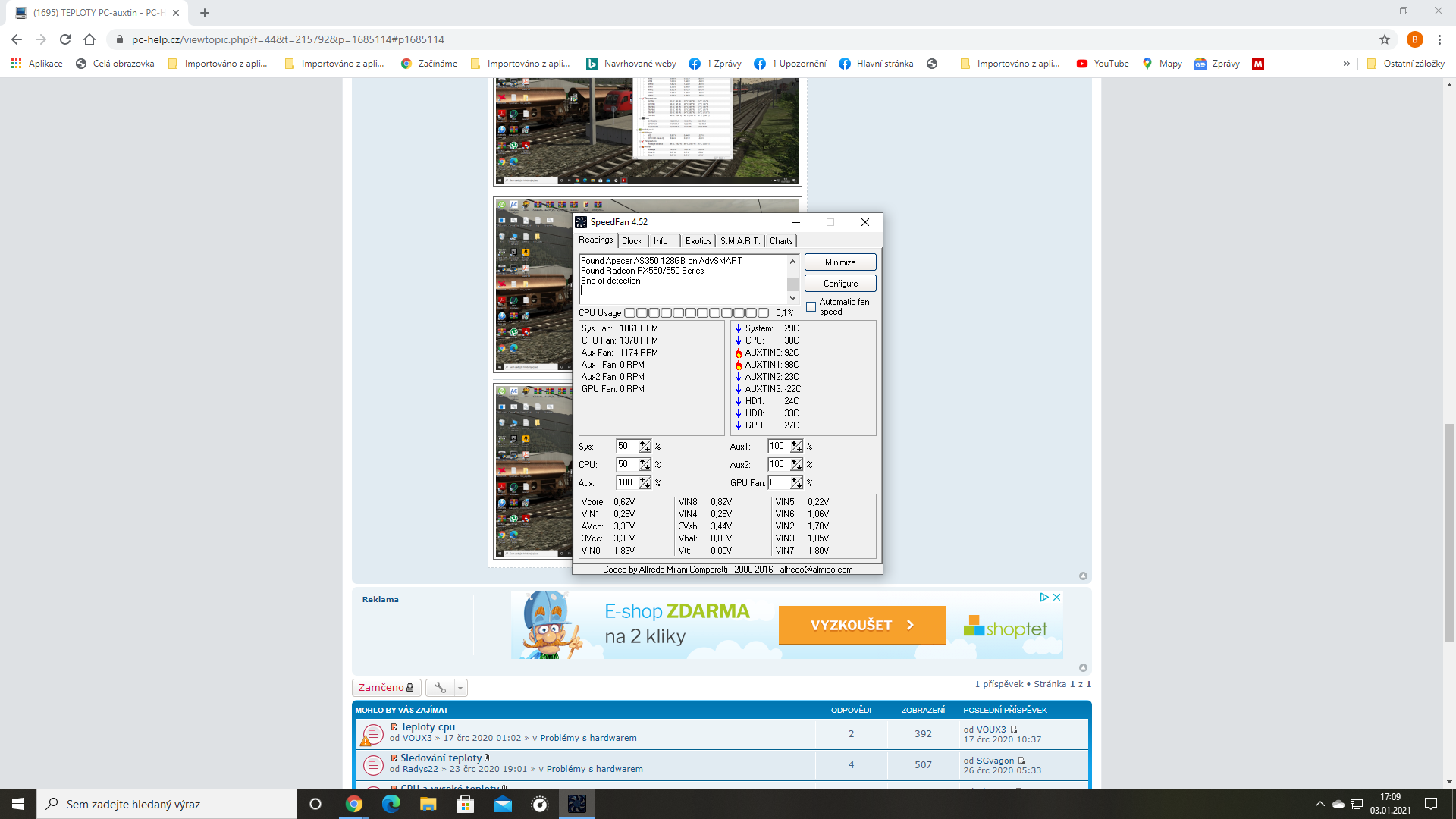Switch to SpeedFan Clock tab

(632, 241)
